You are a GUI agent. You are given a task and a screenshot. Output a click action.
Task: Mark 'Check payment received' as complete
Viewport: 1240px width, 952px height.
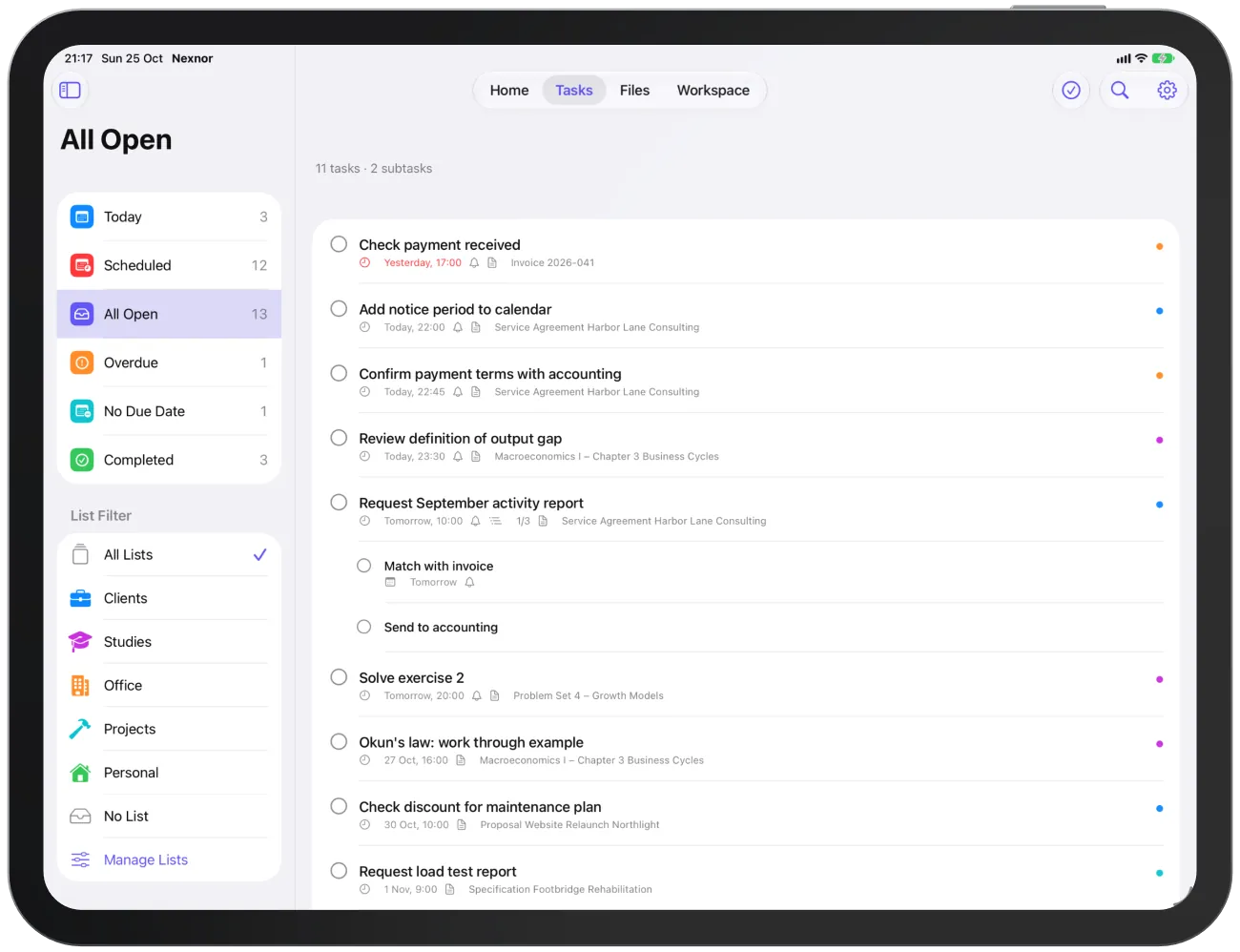coord(339,244)
